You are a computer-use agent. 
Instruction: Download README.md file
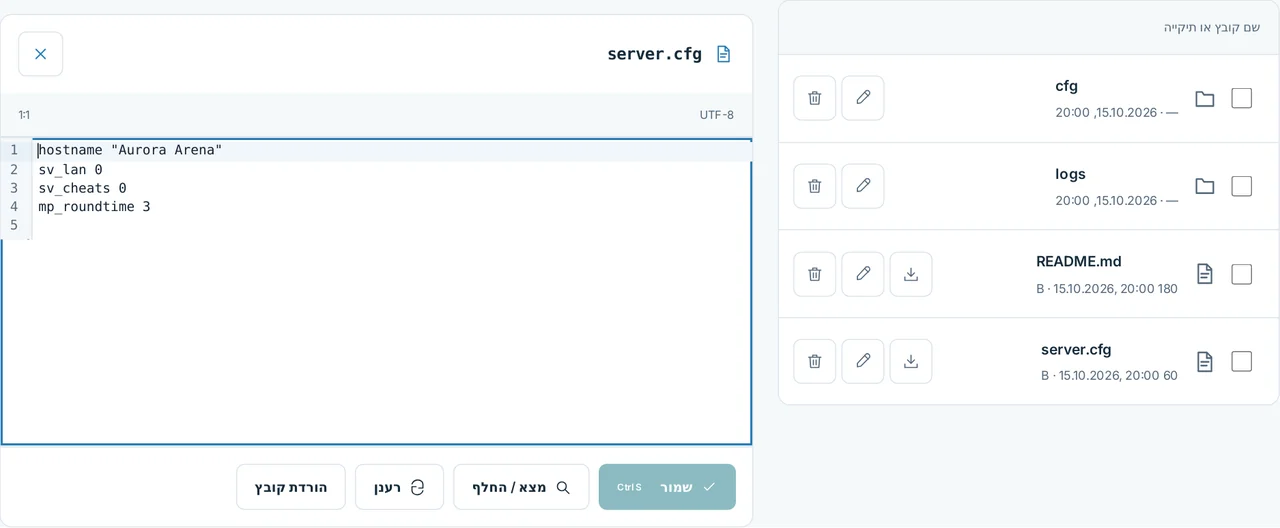pos(911,274)
